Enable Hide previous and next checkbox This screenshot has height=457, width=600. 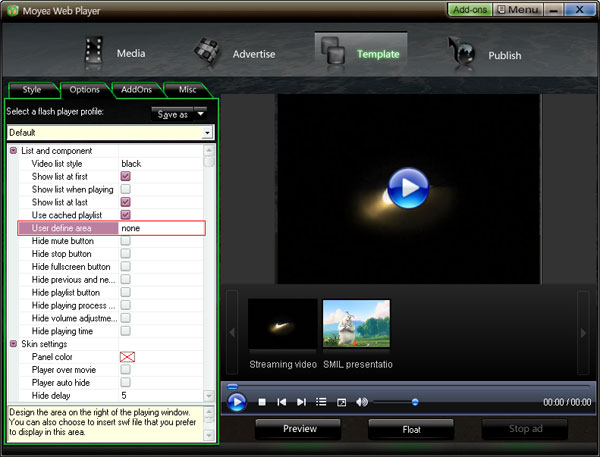point(126,279)
